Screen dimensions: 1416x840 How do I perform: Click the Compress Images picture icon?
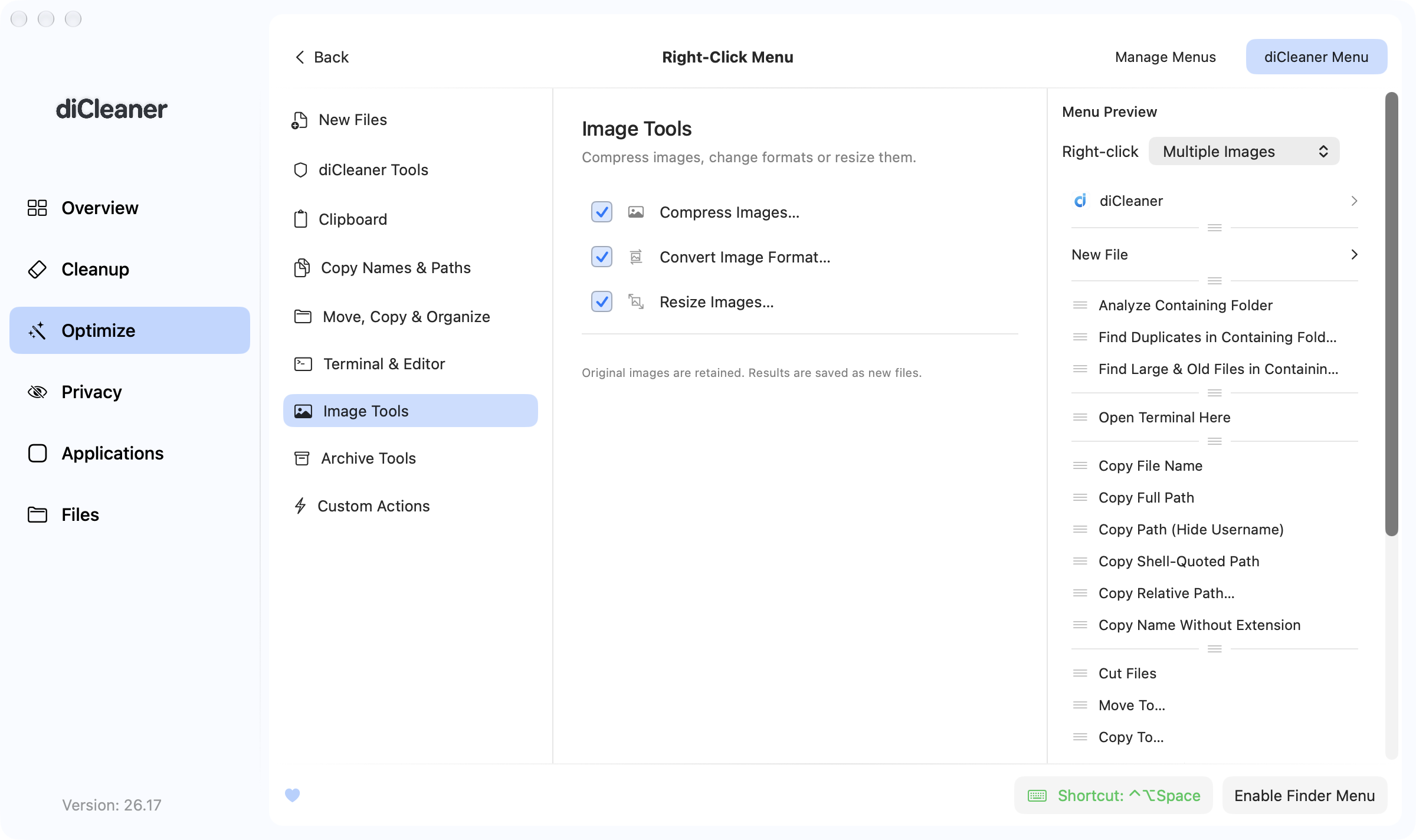(635, 212)
